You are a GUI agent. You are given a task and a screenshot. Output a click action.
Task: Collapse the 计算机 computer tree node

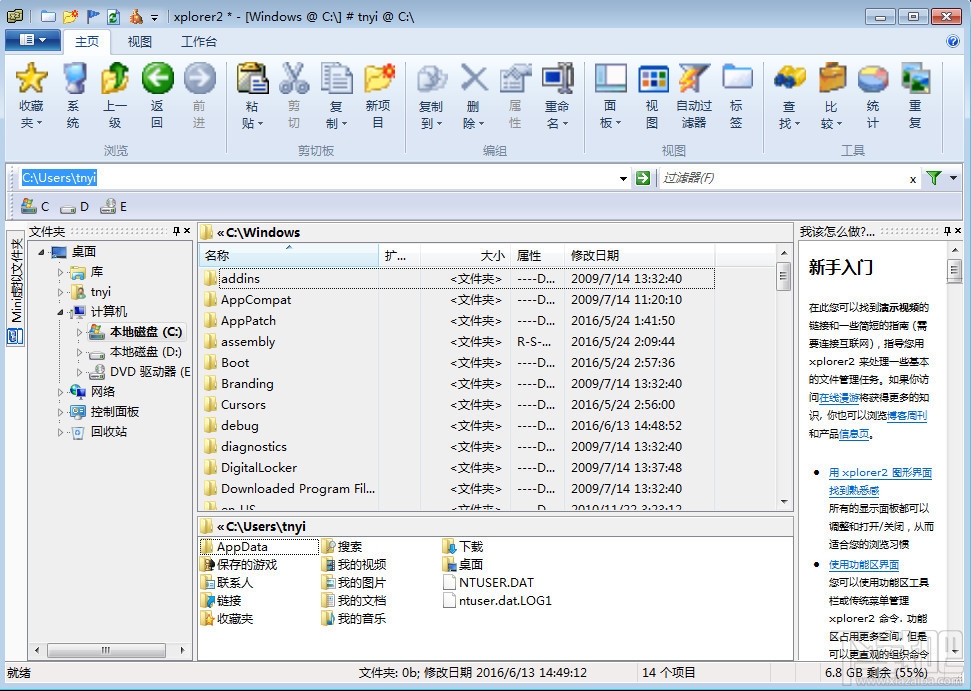[x=60, y=312]
